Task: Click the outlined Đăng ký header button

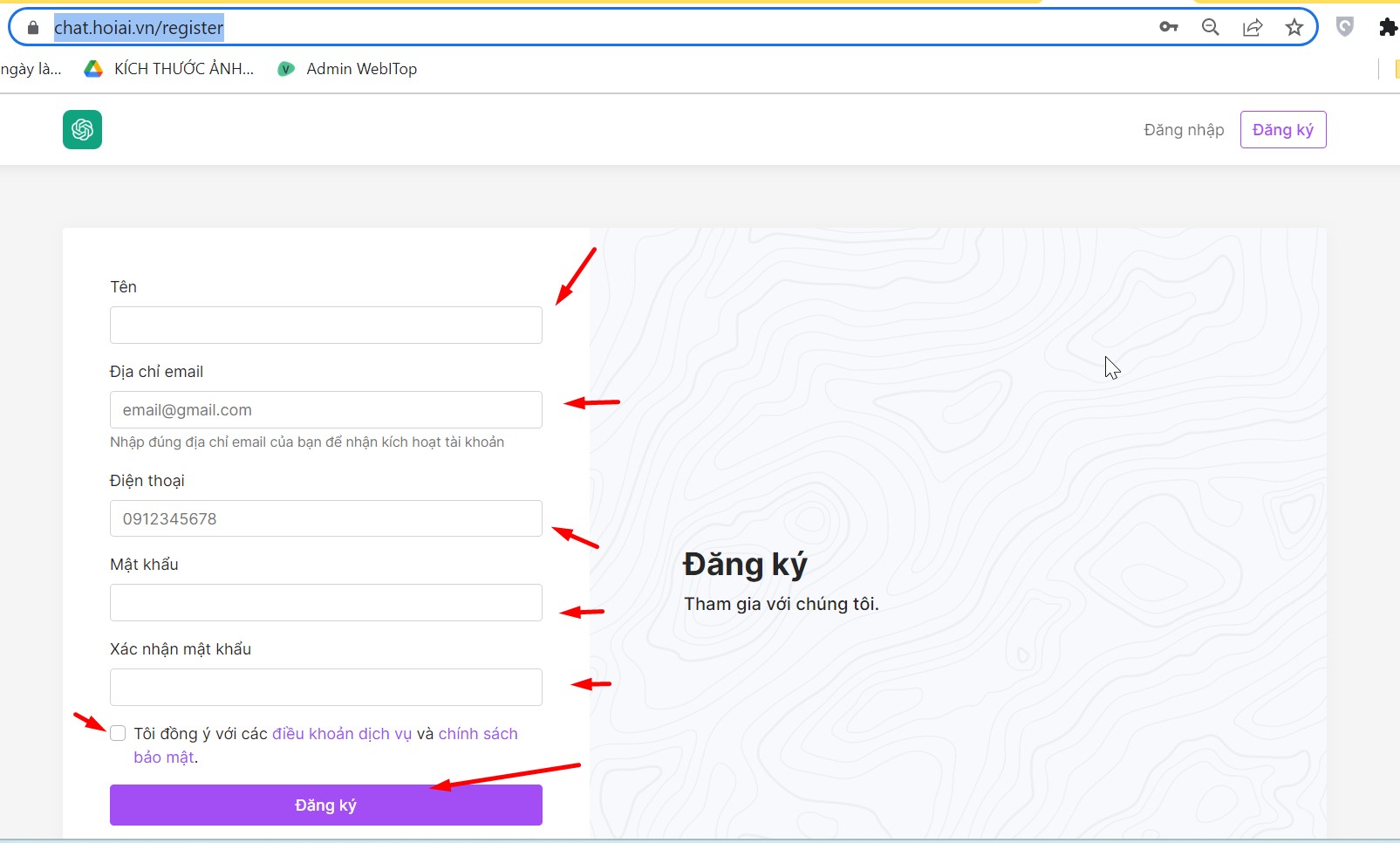Action: tap(1282, 130)
